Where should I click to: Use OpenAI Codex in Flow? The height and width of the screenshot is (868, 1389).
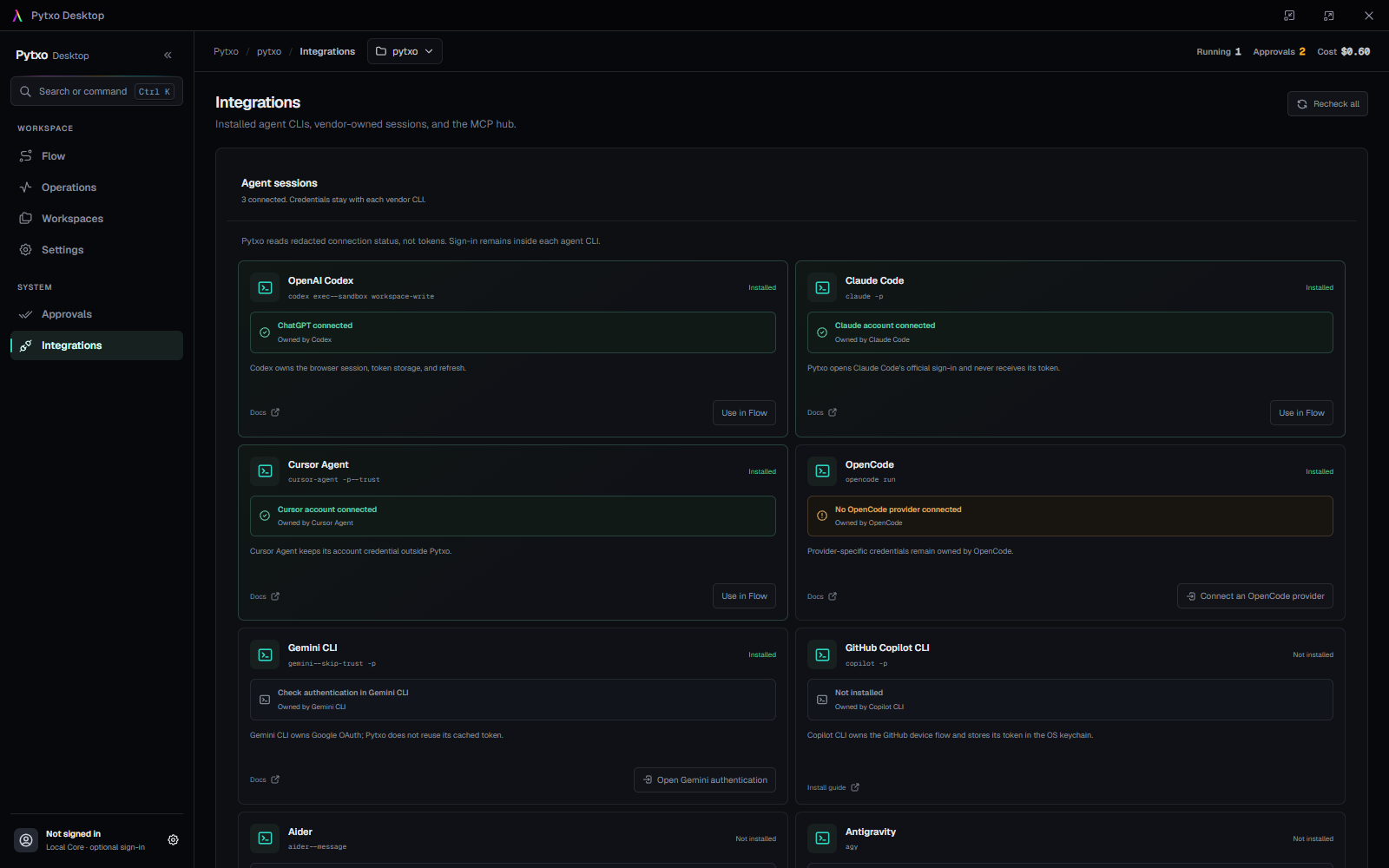click(744, 413)
